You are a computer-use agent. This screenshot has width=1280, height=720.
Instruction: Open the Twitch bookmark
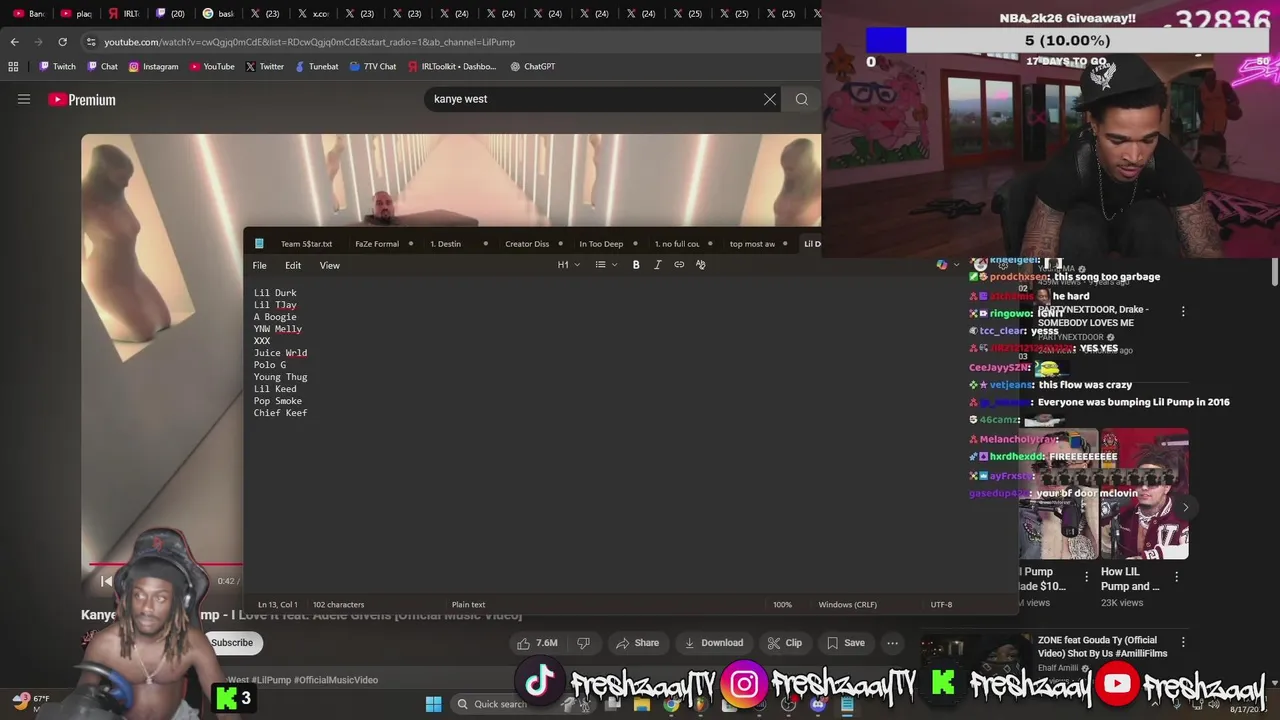[57, 67]
